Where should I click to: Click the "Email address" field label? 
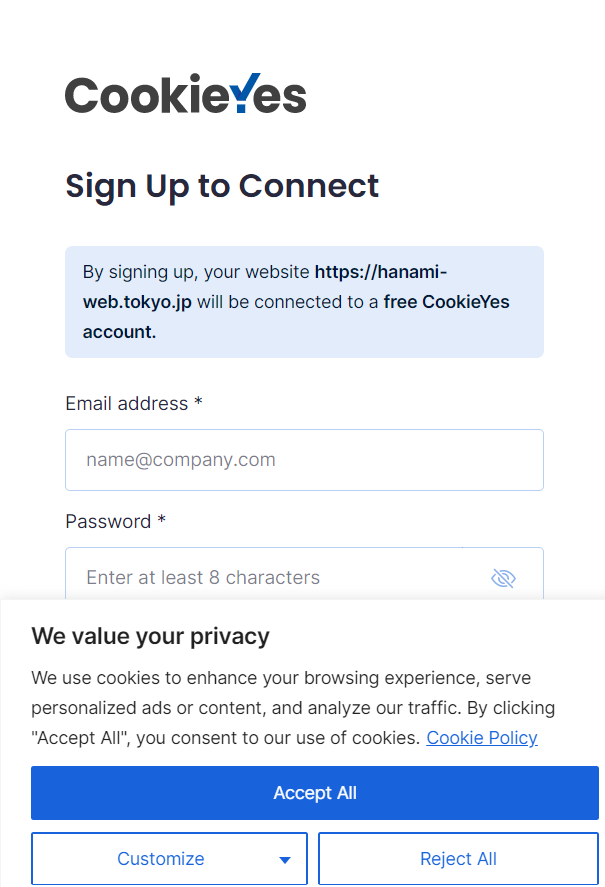(x=127, y=403)
